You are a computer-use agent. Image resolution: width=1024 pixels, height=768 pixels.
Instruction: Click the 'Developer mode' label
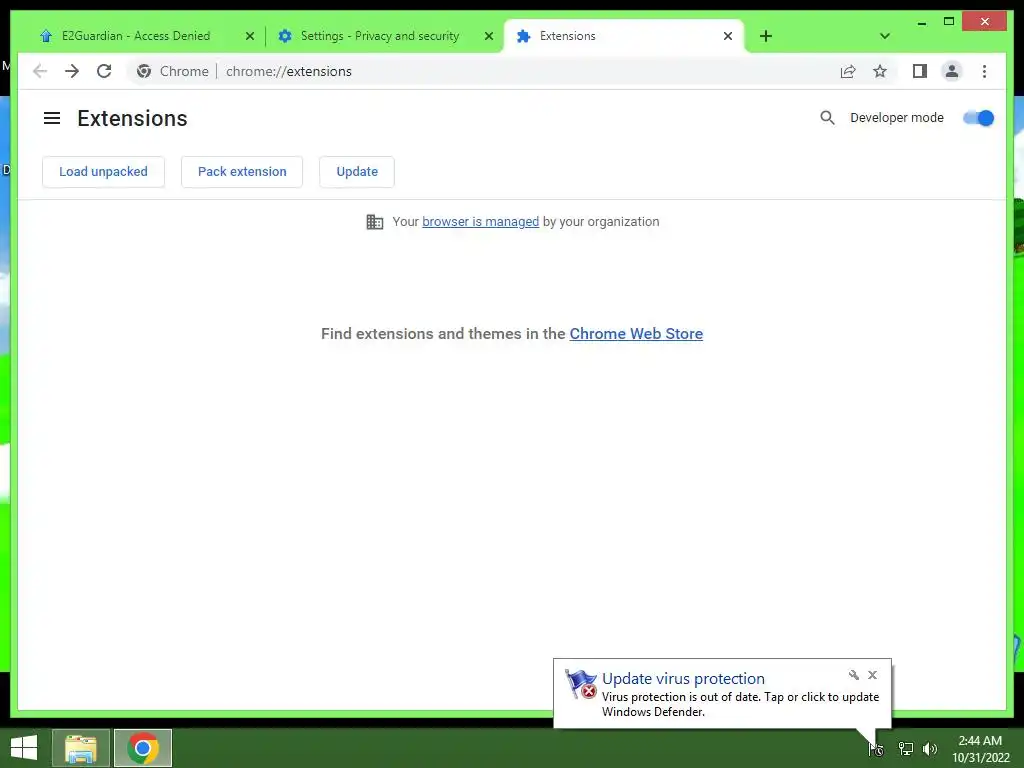(x=897, y=118)
